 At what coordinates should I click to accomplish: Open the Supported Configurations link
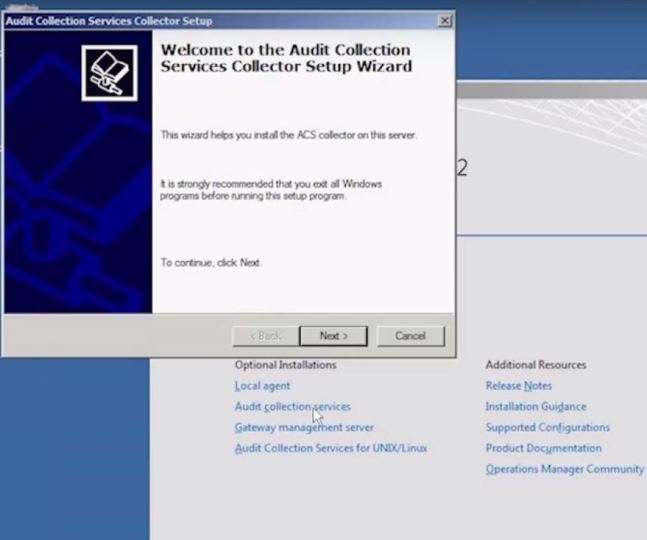click(548, 427)
